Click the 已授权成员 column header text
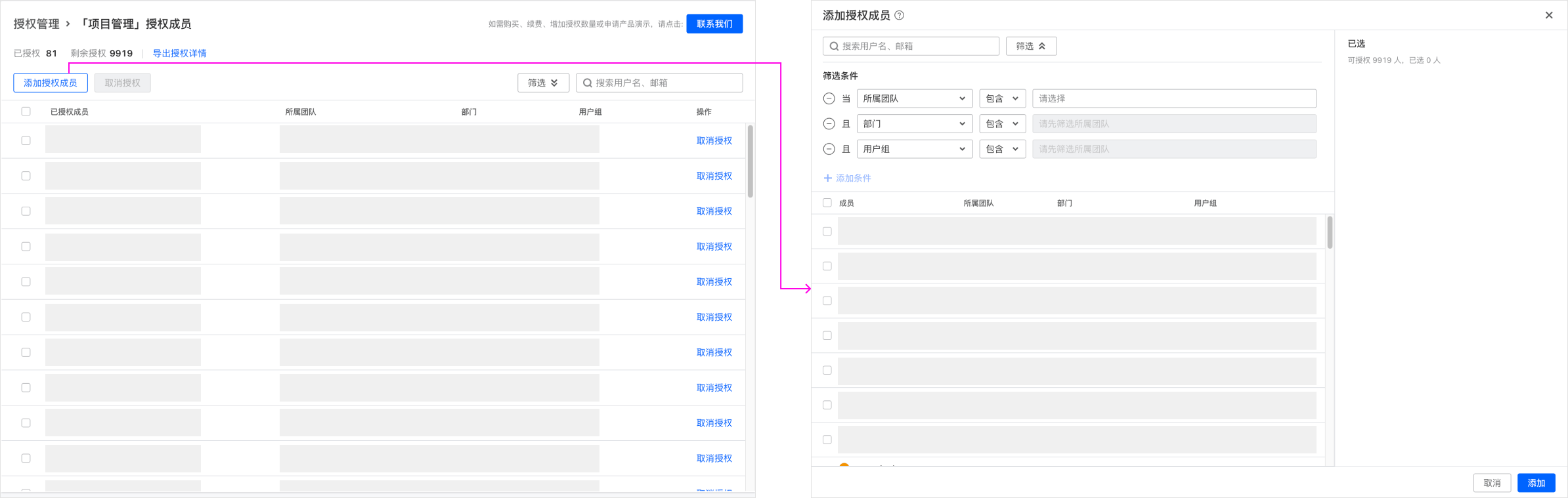This screenshot has height=498, width=1568. click(70, 112)
